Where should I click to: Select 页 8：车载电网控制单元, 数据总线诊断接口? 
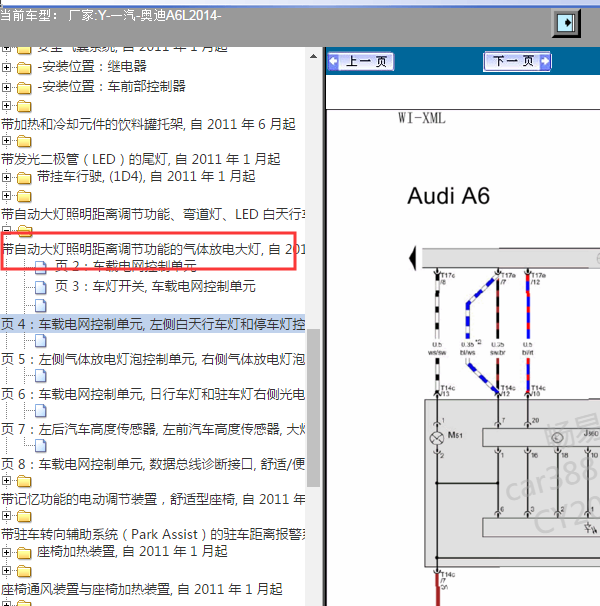coord(153,464)
